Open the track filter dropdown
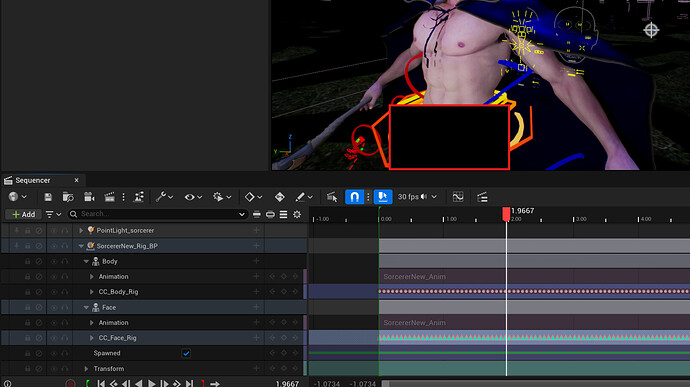 [x=53, y=214]
